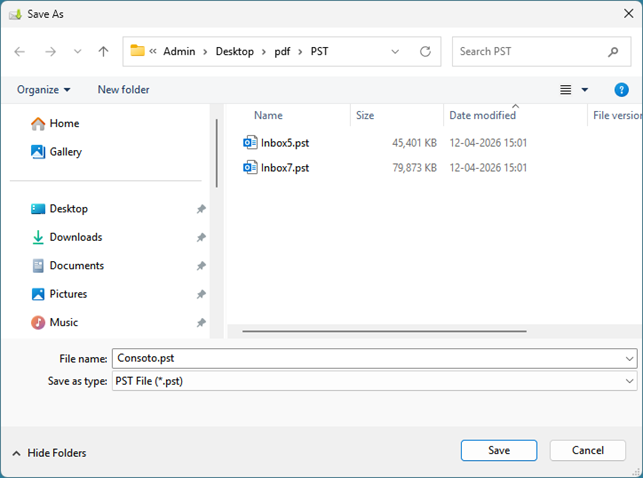Expand the Save as type dropdown

coord(628,381)
